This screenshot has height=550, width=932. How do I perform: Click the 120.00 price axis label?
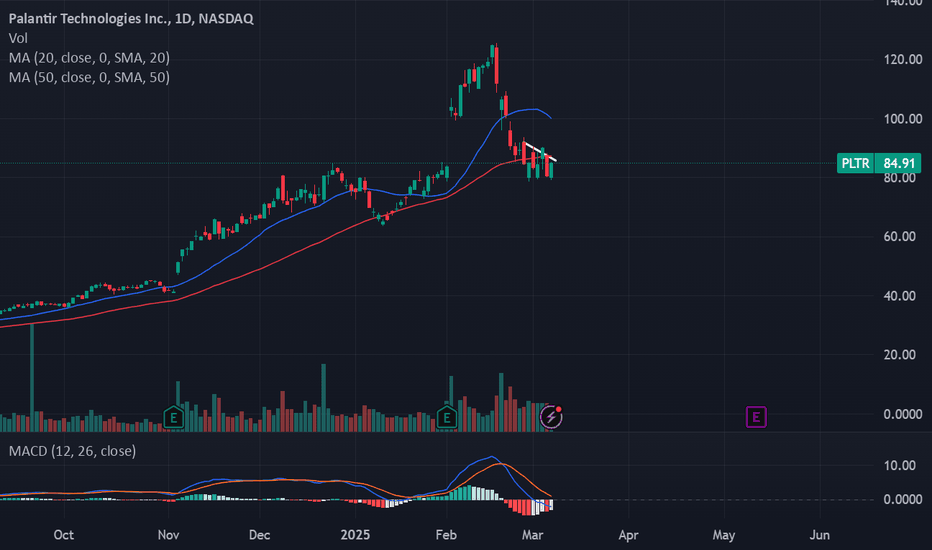[902, 59]
